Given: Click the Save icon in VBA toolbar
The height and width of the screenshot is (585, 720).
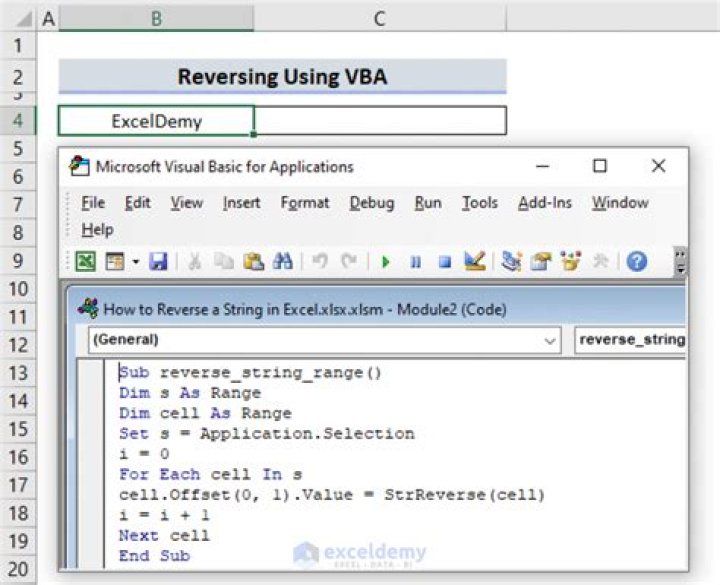Looking at the screenshot, I should (158, 262).
